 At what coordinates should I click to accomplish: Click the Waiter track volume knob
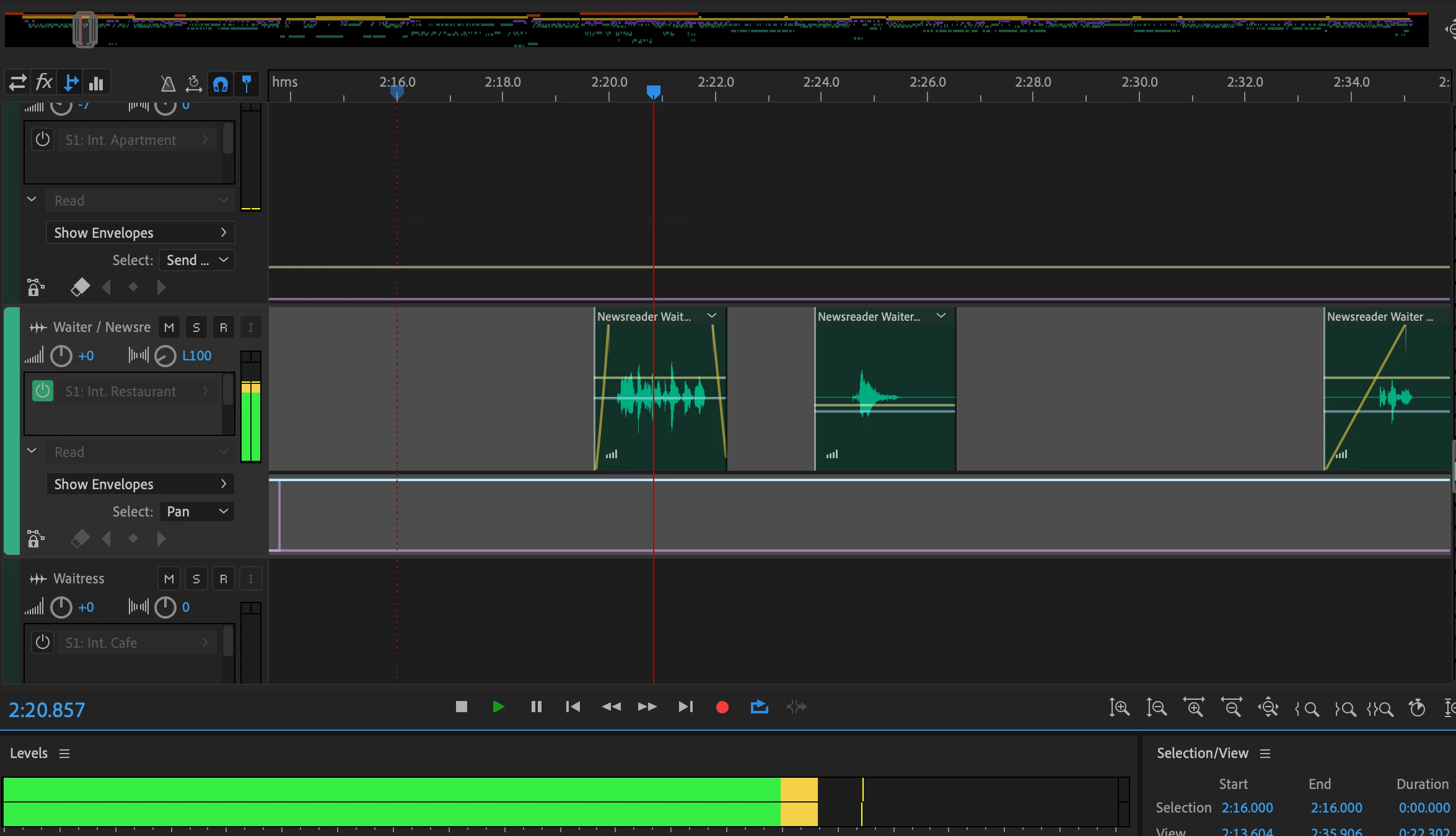point(61,356)
